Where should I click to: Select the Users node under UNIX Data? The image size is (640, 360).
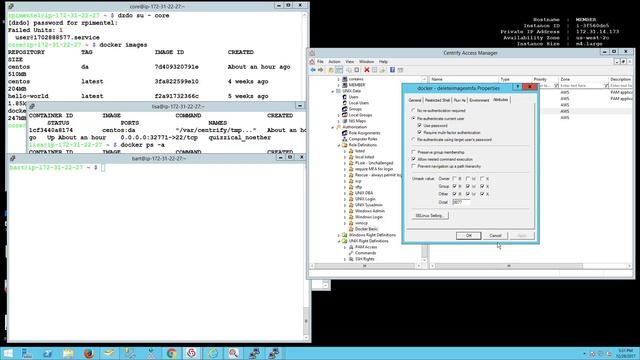[353, 97]
